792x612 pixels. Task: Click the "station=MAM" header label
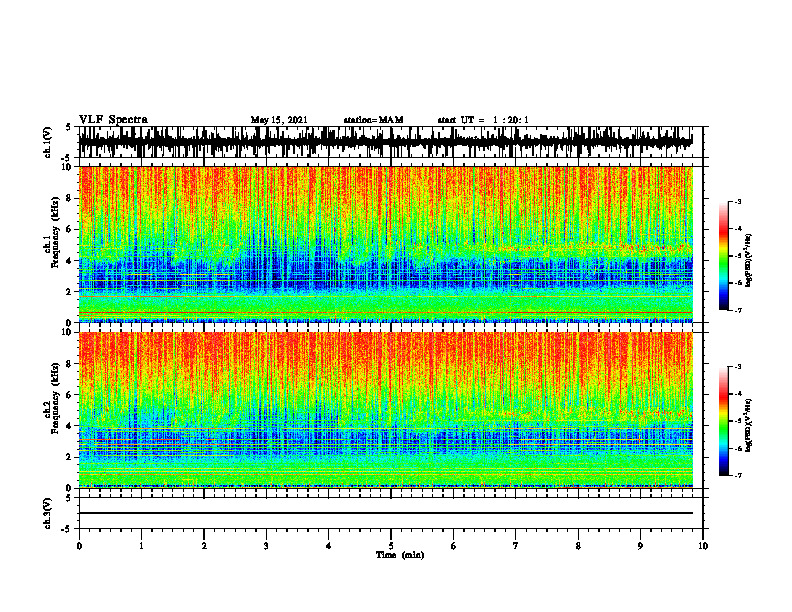[x=374, y=120]
